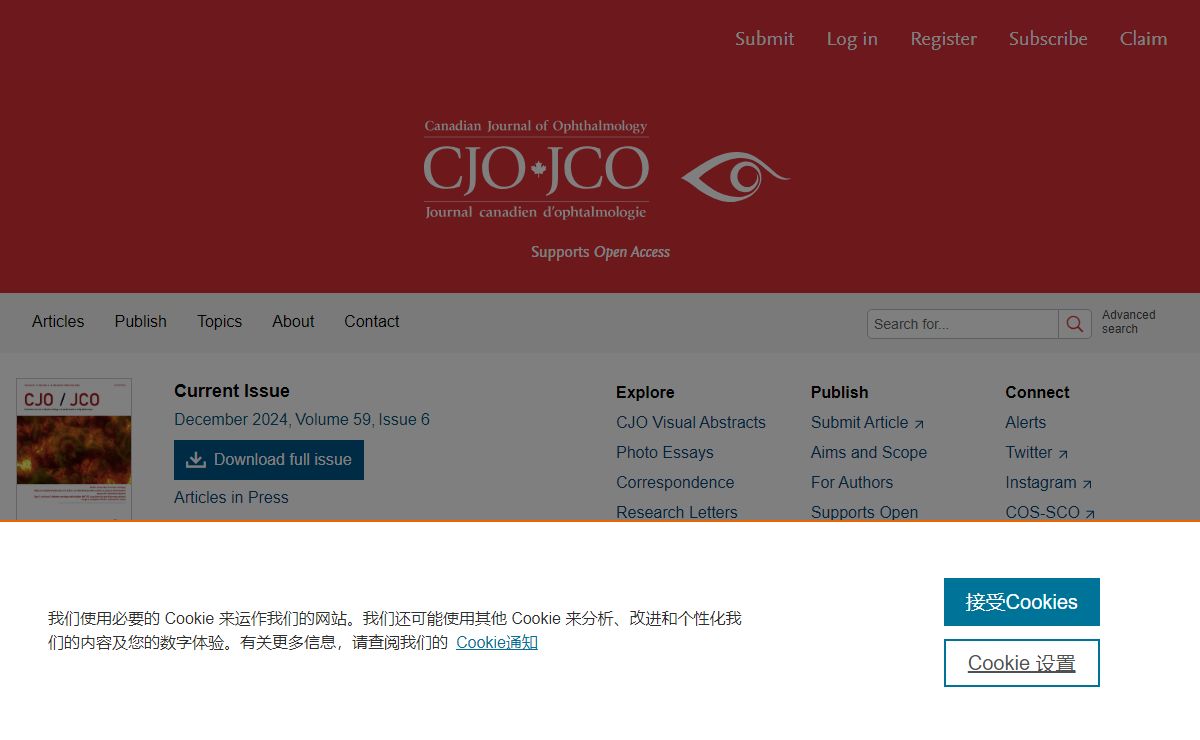This screenshot has width=1200, height=740.
Task: Open Submit Article external link
Action: click(x=867, y=423)
